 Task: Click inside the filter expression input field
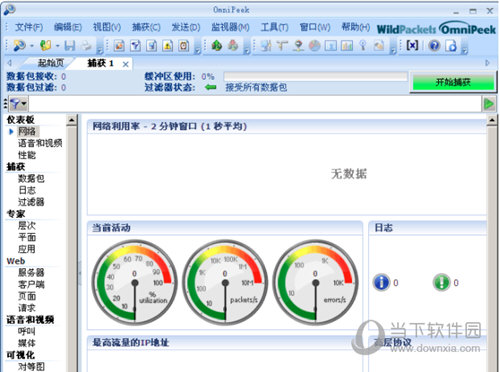point(254,104)
